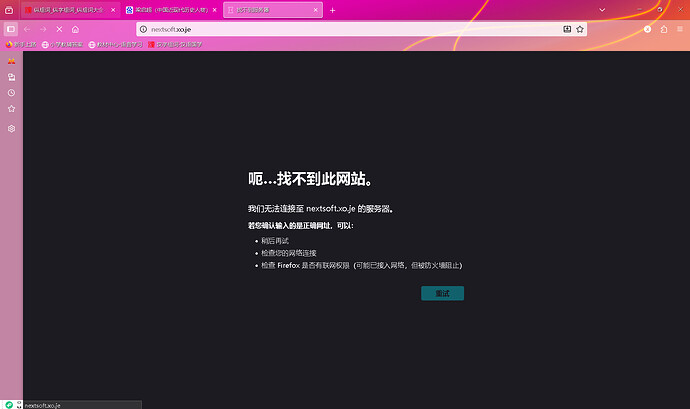
Task: Close the first tab with red favicon
Action: (113, 10)
